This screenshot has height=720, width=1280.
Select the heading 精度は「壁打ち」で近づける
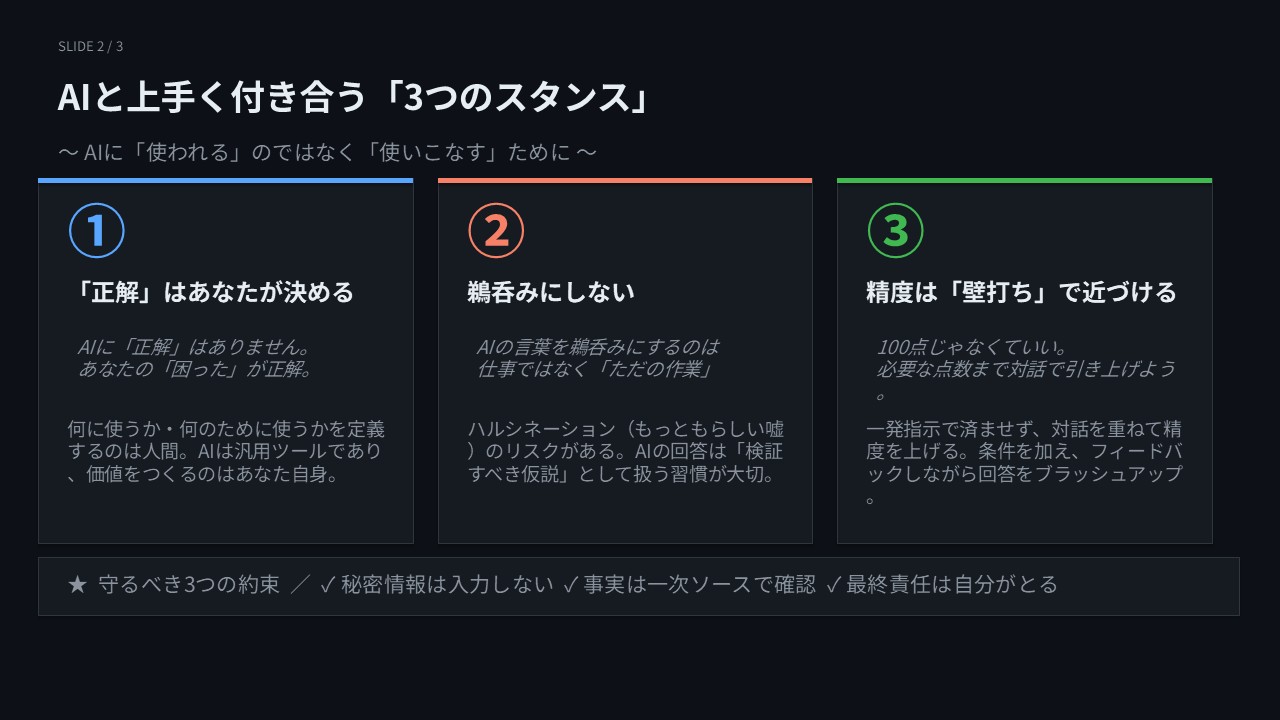[1021, 292]
